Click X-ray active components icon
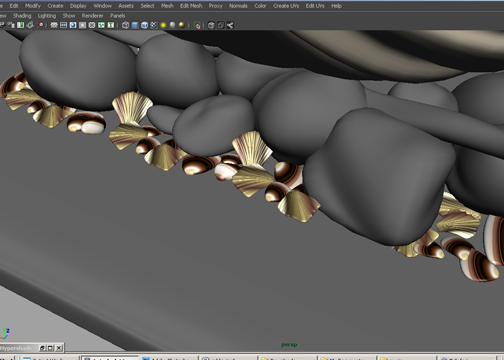Viewport: 504px width, 360px height. pyautogui.click(x=221, y=25)
